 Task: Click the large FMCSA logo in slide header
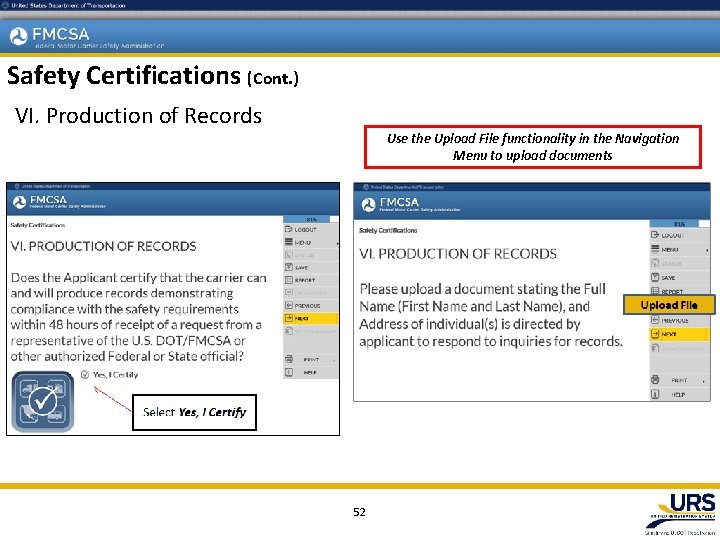click(x=86, y=37)
